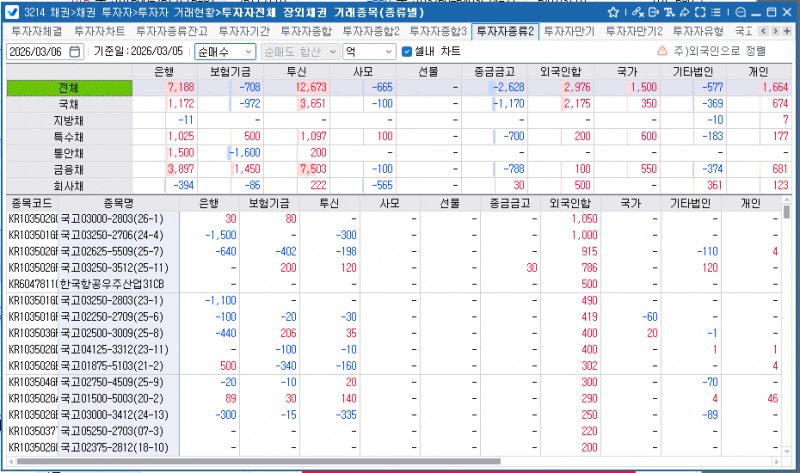This screenshot has width=800, height=473.
Task: Toggle the 셀내 차트 checkbox
Action: tap(407, 52)
